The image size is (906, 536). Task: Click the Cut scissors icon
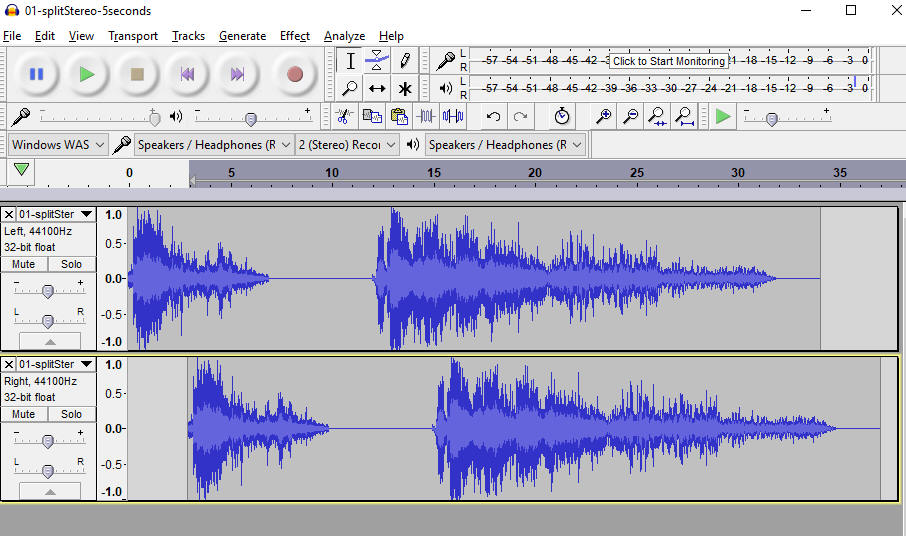coord(343,117)
